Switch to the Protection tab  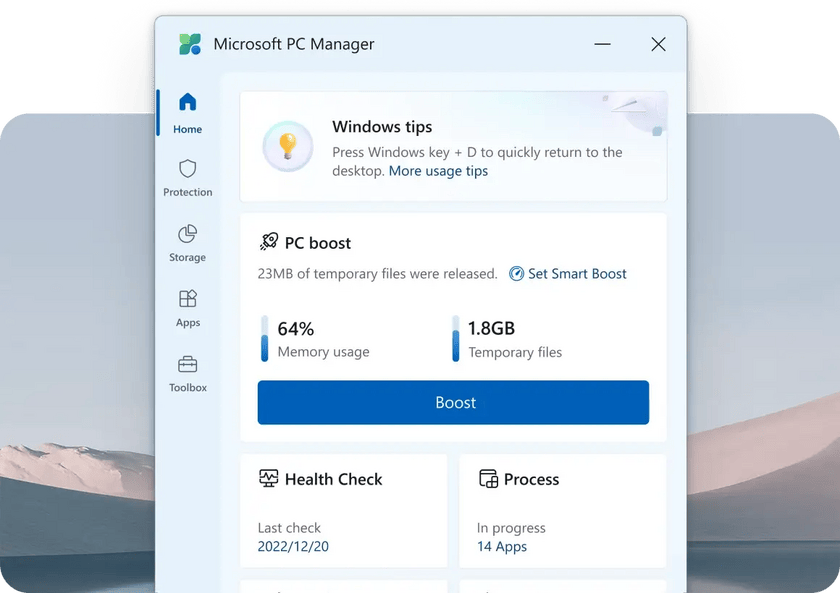tap(186, 177)
